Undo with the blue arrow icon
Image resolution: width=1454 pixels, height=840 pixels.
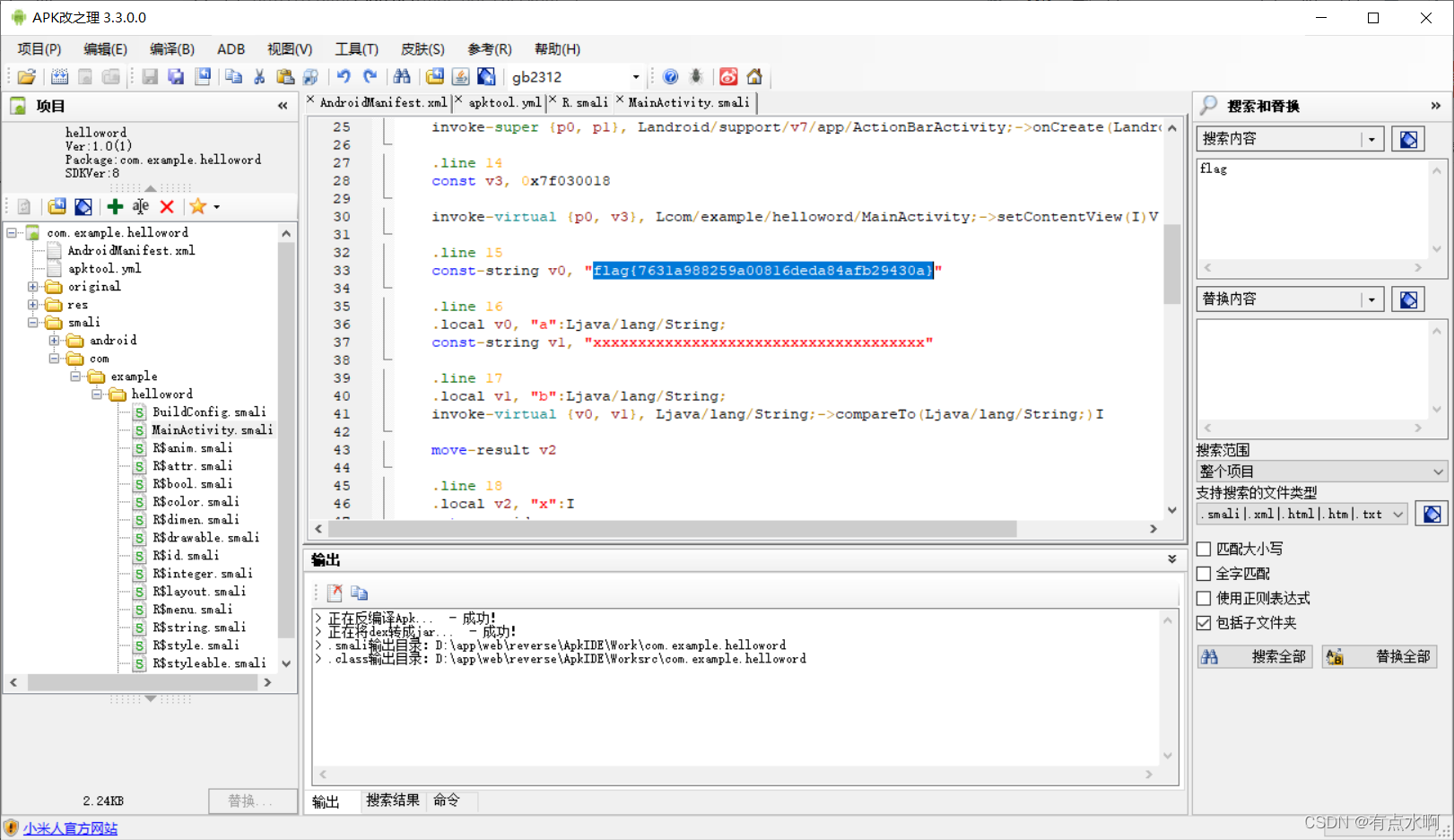344,77
